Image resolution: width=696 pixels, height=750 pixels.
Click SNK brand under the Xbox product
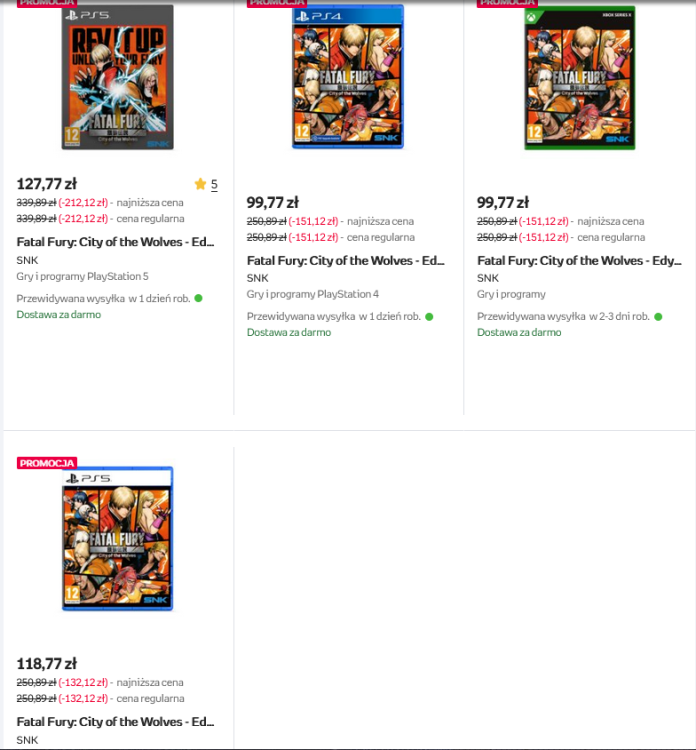pos(488,278)
